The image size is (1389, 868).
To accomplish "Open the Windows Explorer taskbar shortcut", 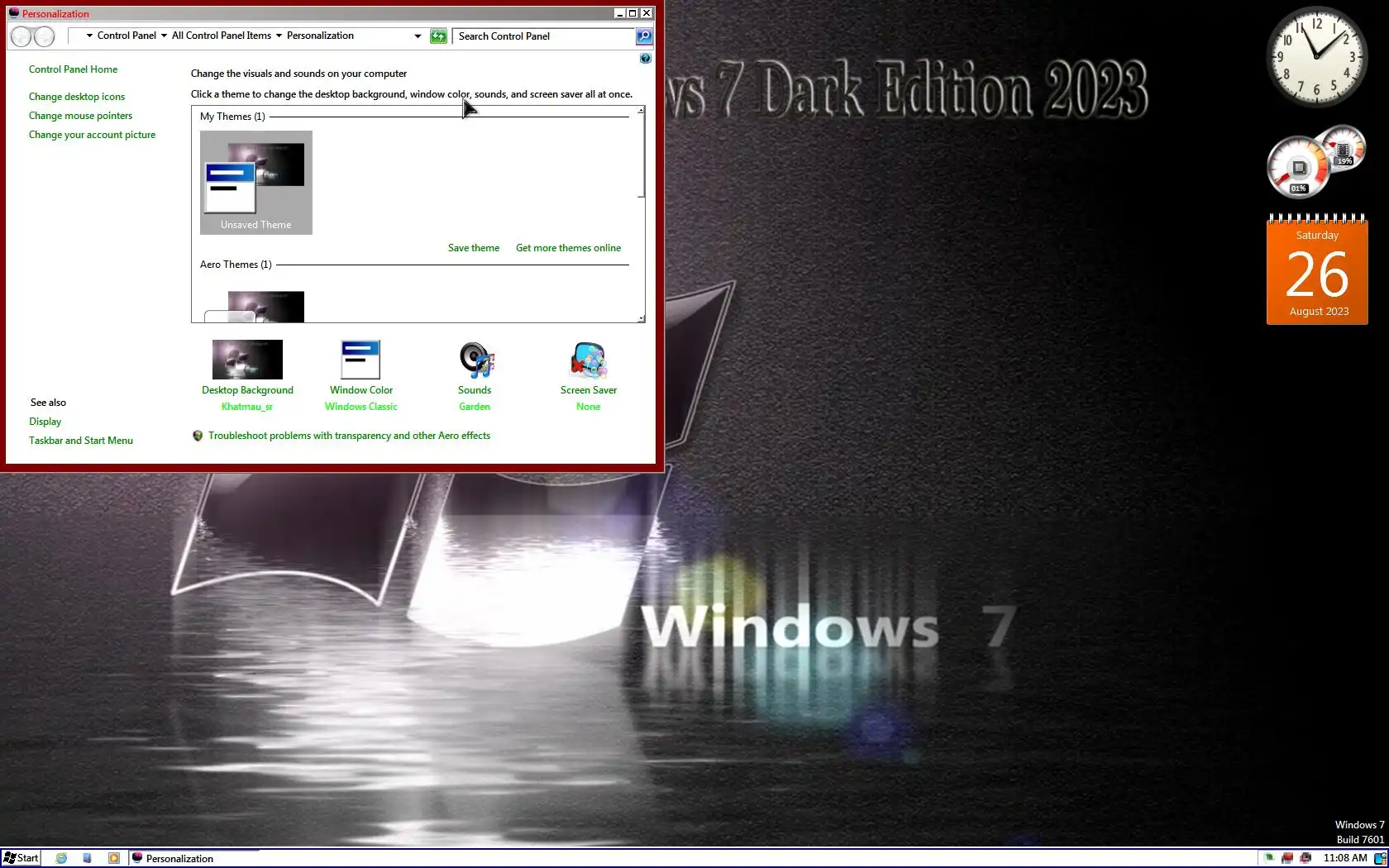I will tap(87, 858).
